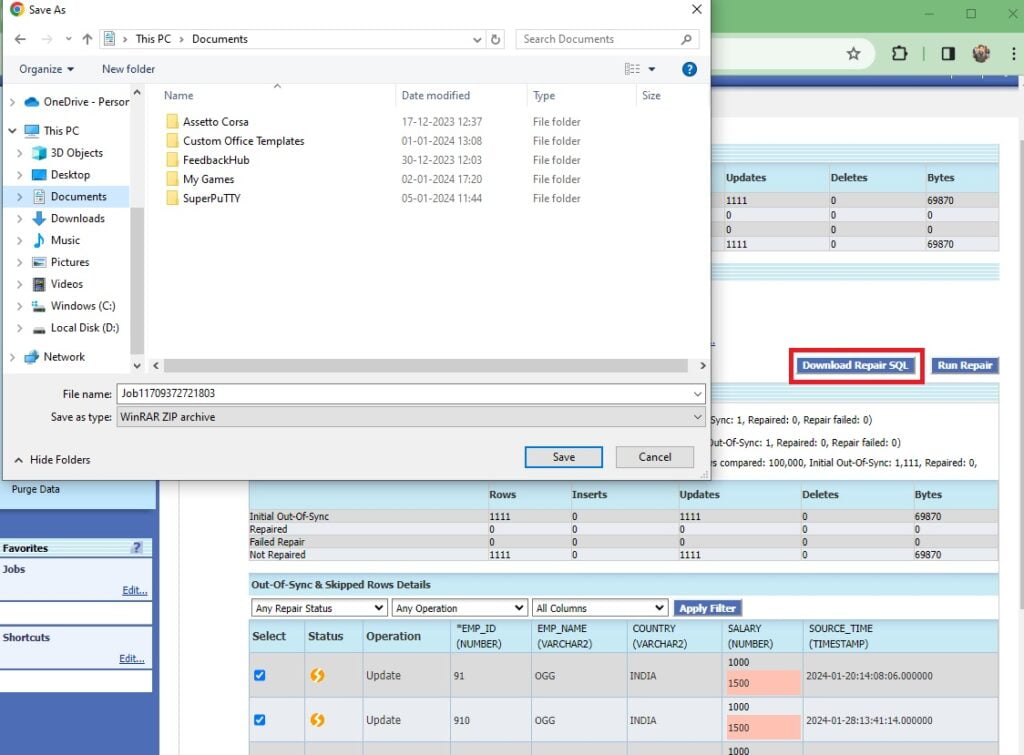Change the file list view layout icon

pos(634,68)
